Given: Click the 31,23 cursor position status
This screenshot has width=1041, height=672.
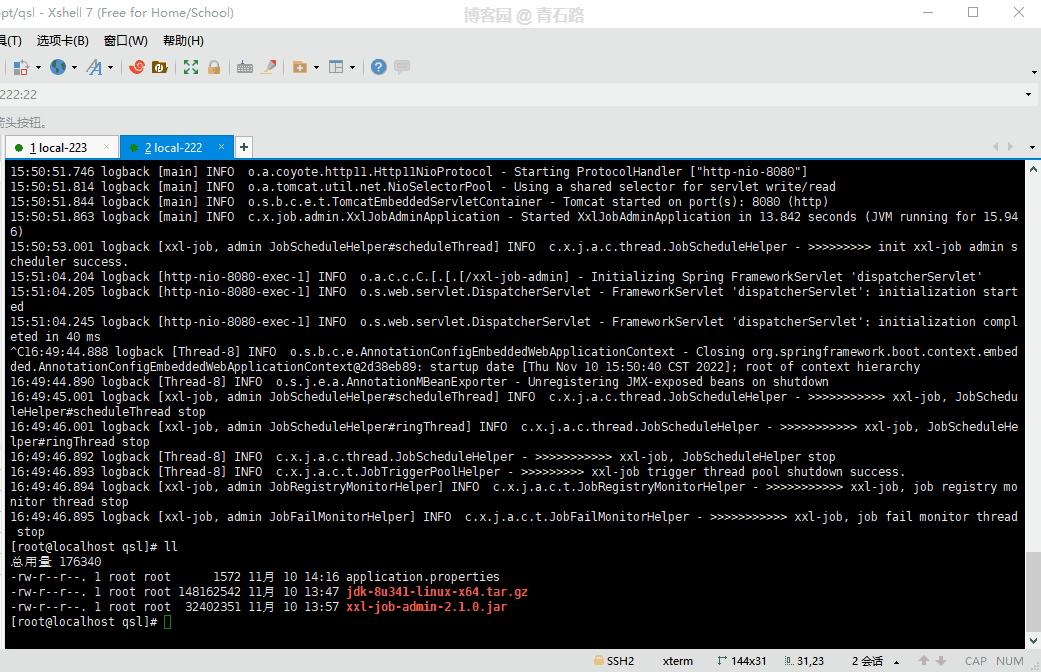Looking at the screenshot, I should point(804,661).
